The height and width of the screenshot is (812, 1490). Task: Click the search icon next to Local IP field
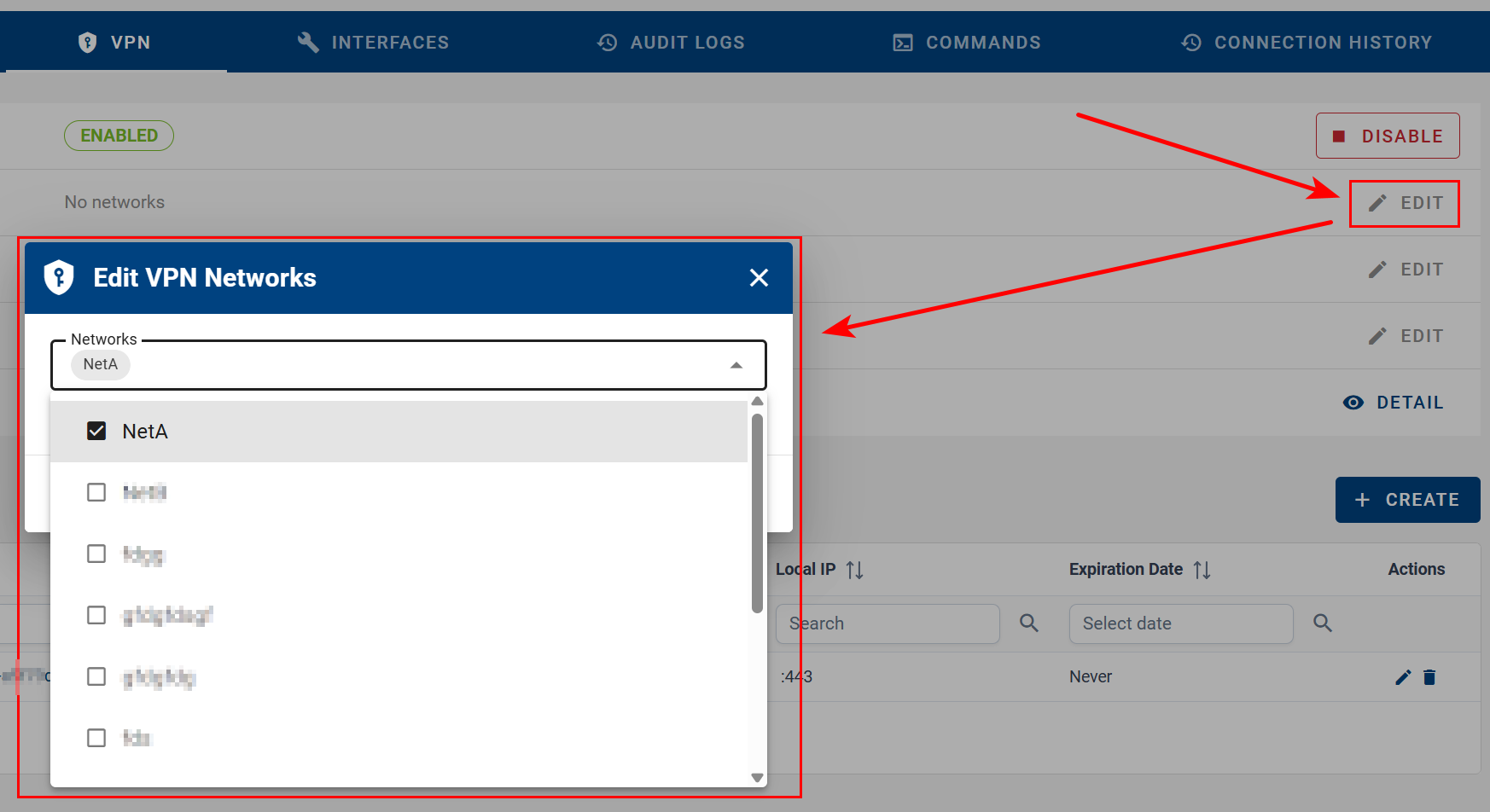[1029, 623]
